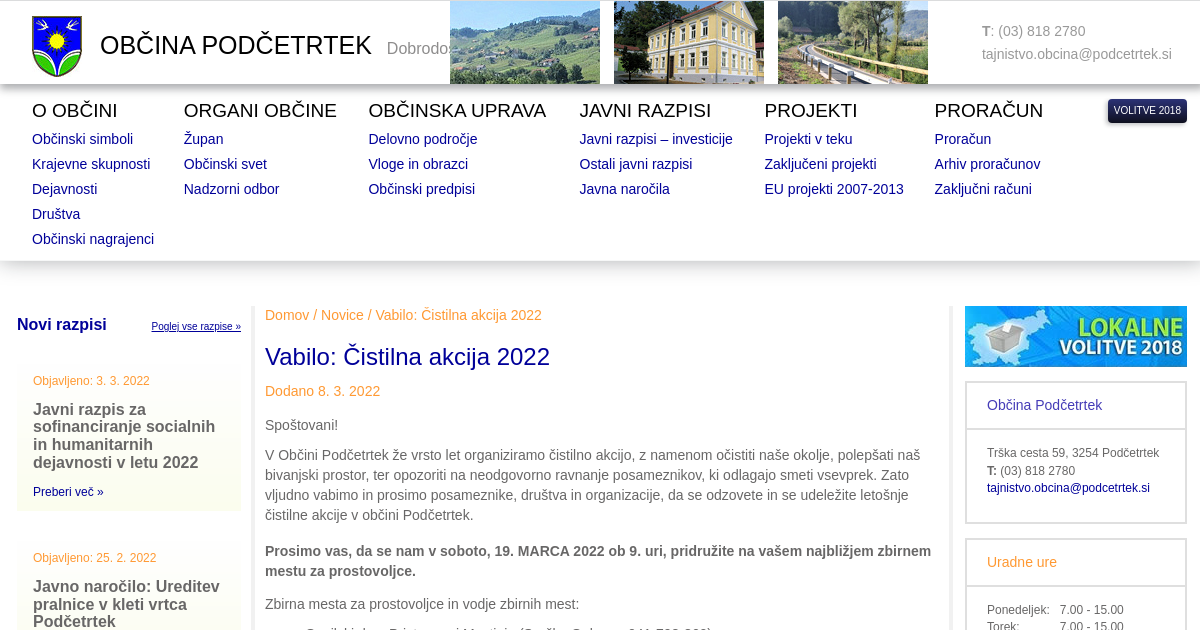The image size is (1200, 630).
Task: Click the yellow municipal building header photo
Action: [688, 42]
